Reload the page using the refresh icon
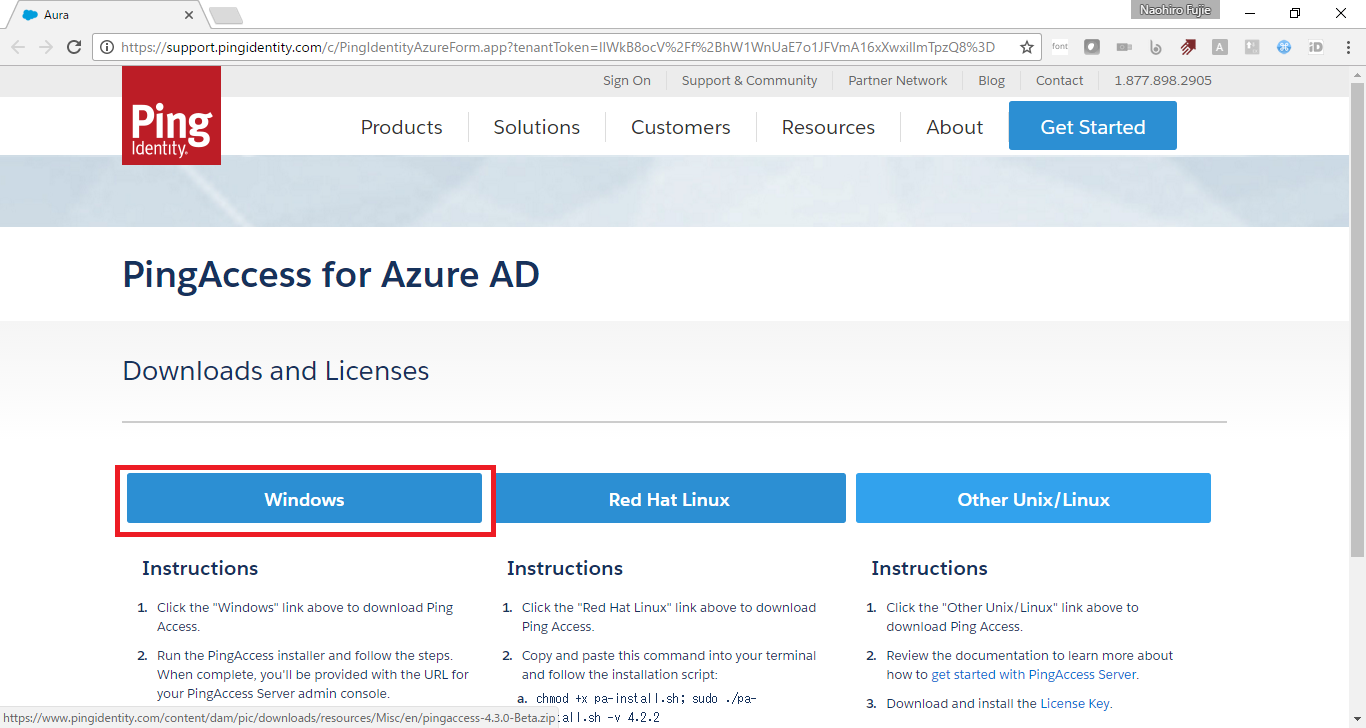This screenshot has width=1366, height=728. click(x=75, y=46)
